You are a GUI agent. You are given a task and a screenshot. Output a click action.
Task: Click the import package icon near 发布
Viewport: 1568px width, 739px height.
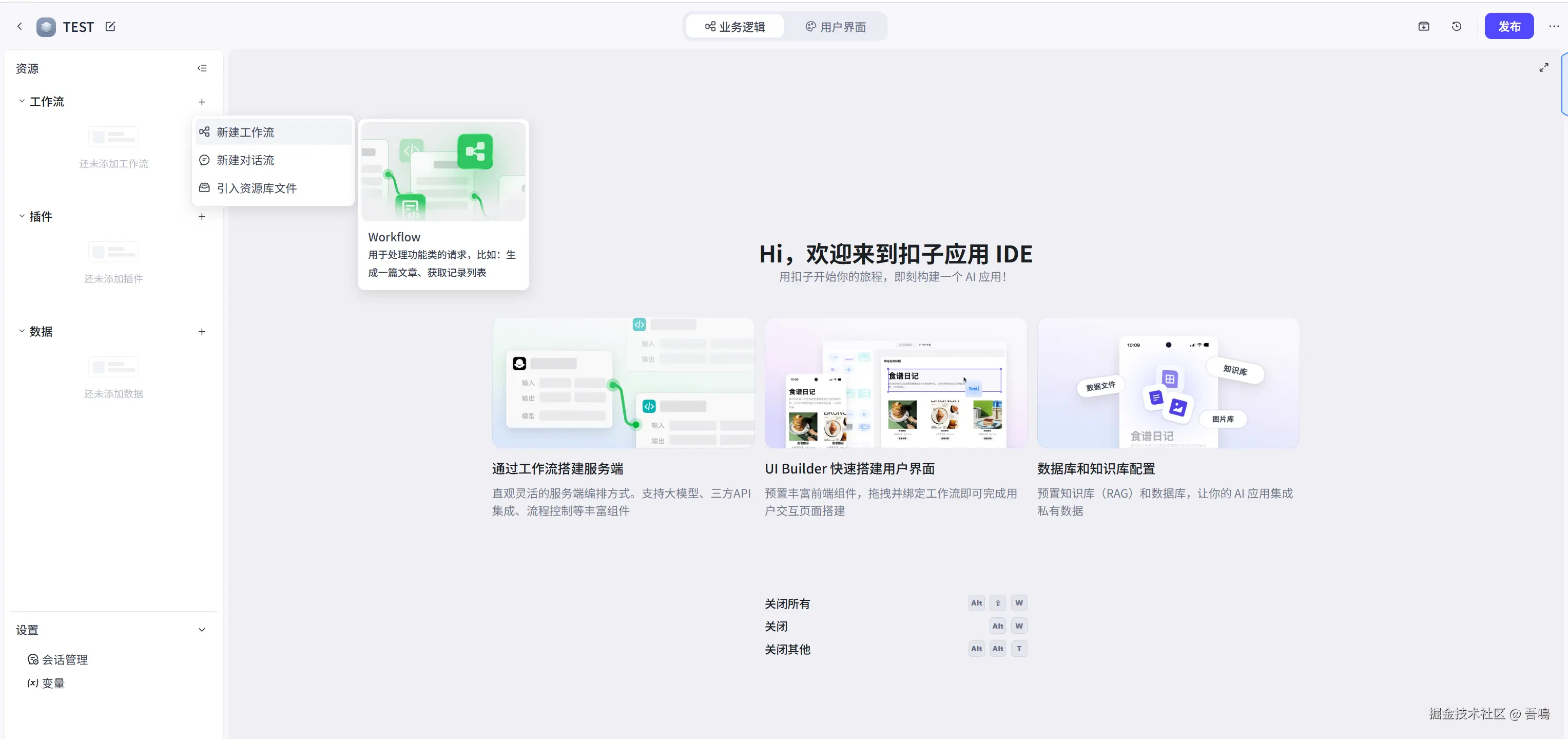[x=1424, y=26]
